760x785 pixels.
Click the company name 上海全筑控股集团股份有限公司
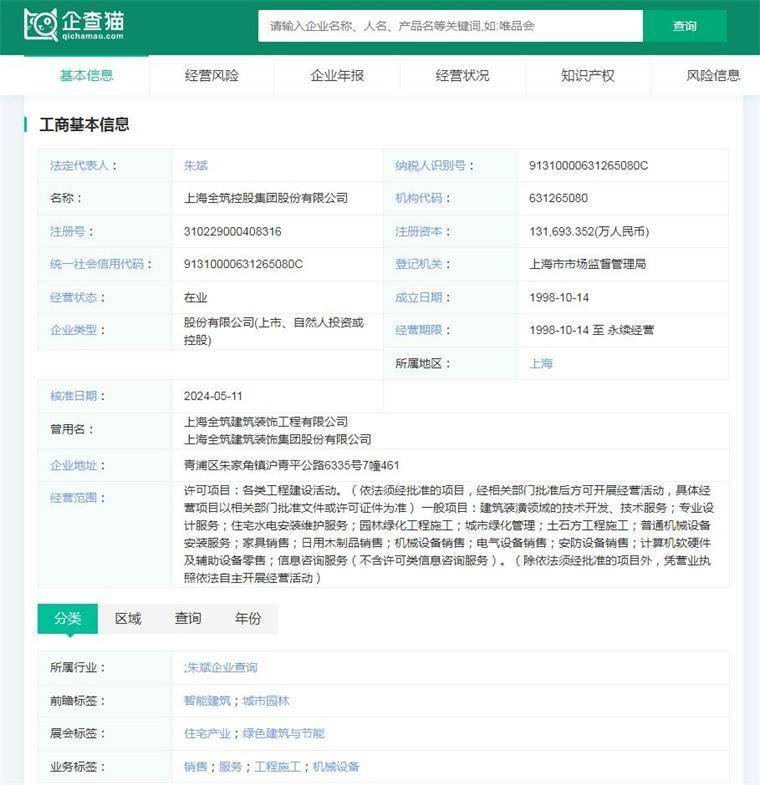(266, 198)
